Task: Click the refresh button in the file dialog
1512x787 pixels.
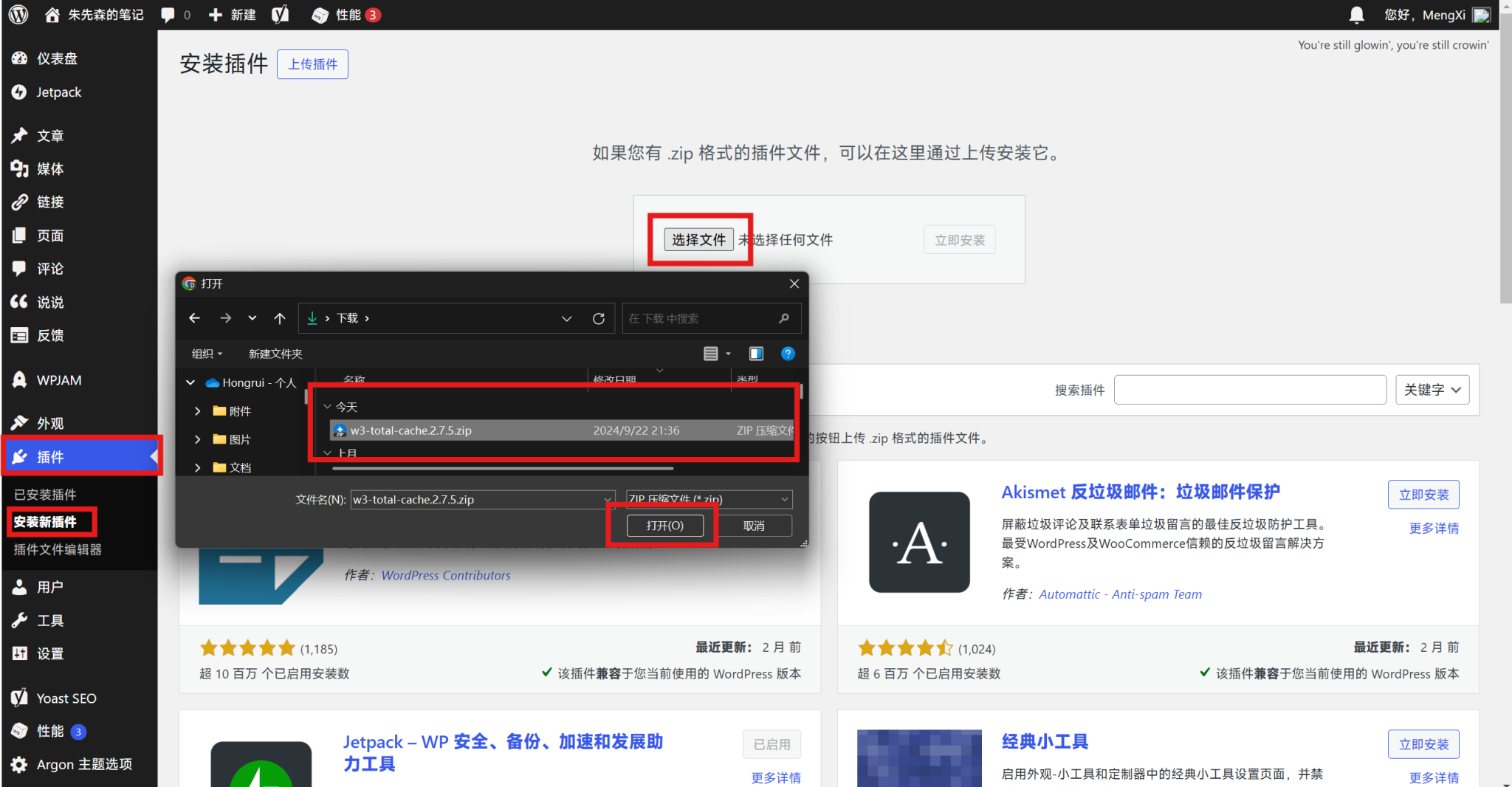Action: tap(599, 318)
